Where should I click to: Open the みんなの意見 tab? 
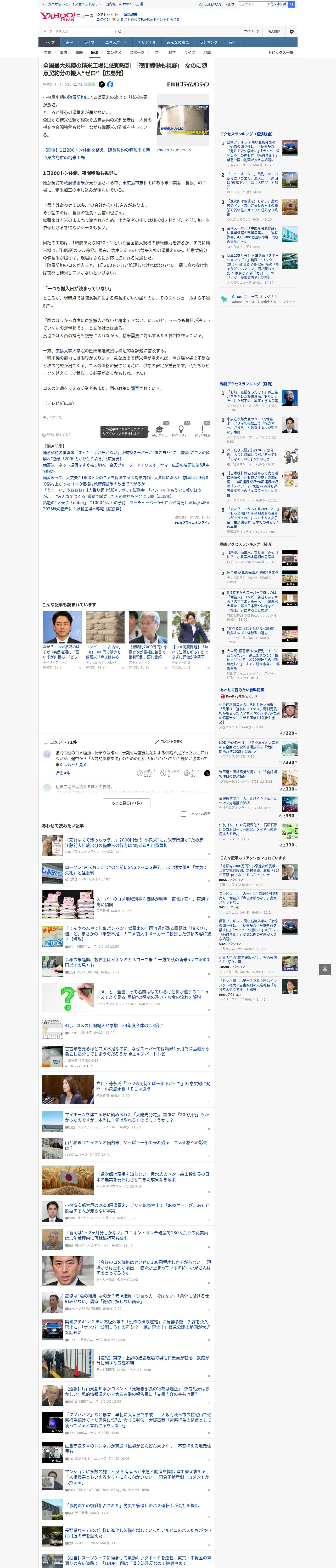(x=177, y=43)
